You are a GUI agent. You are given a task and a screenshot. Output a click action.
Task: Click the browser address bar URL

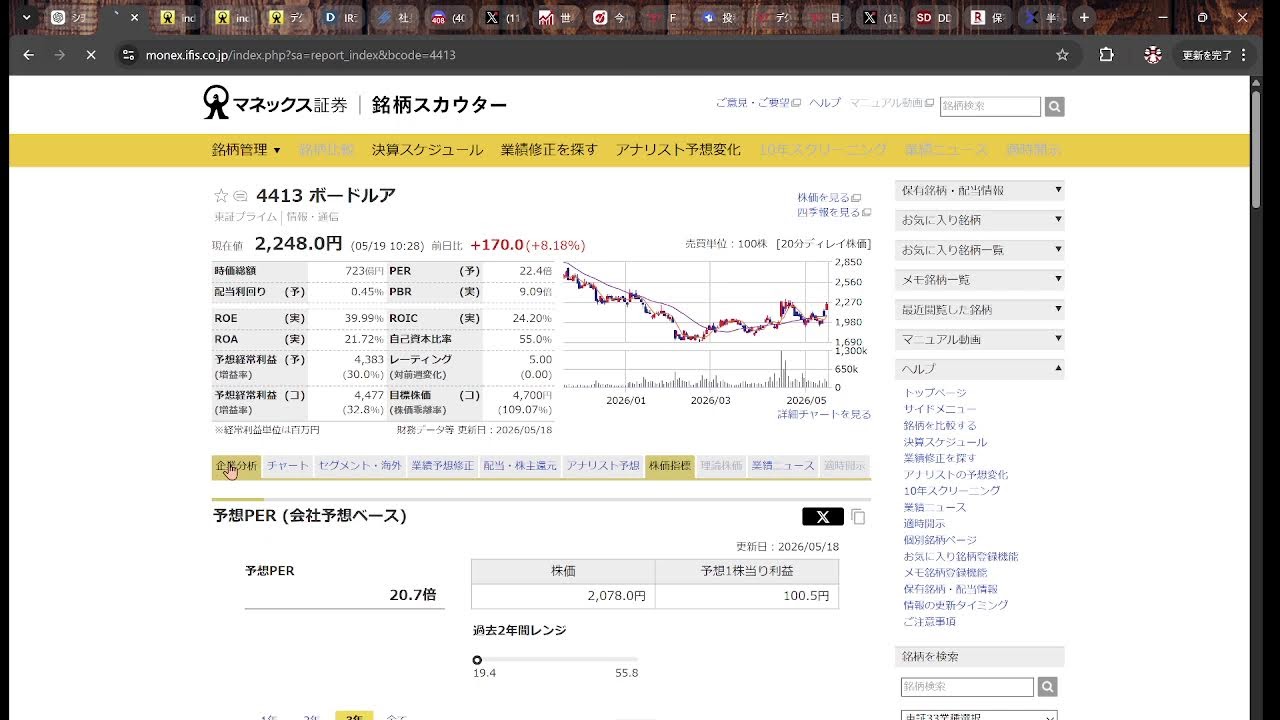click(300, 55)
